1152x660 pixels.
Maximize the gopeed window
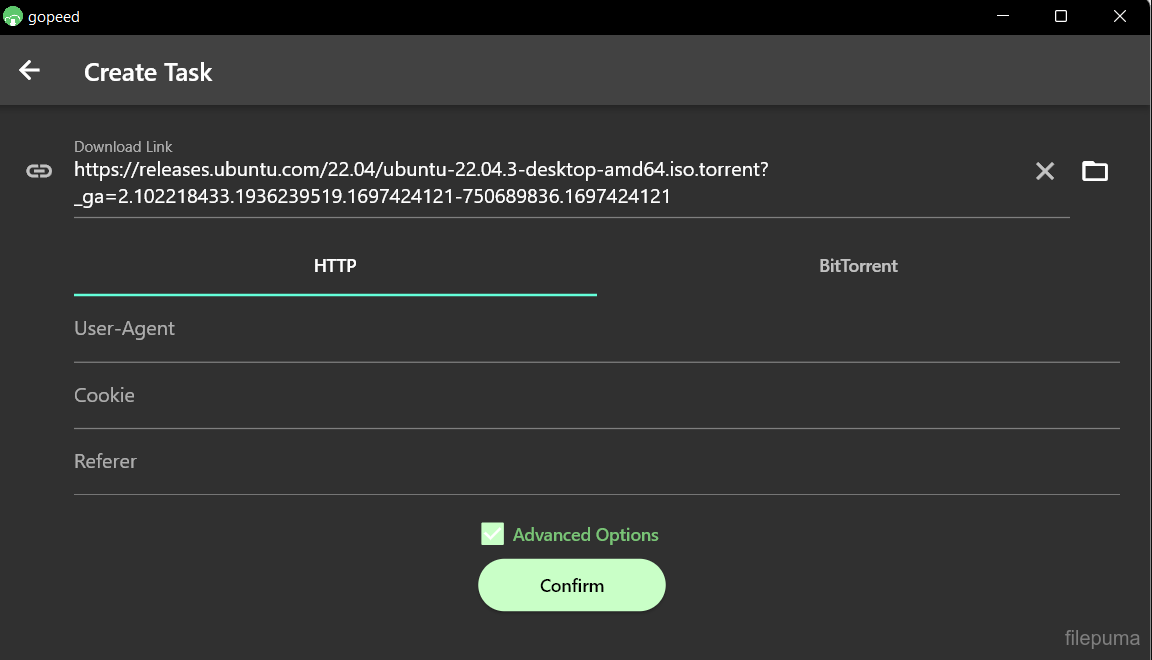[x=1061, y=16]
